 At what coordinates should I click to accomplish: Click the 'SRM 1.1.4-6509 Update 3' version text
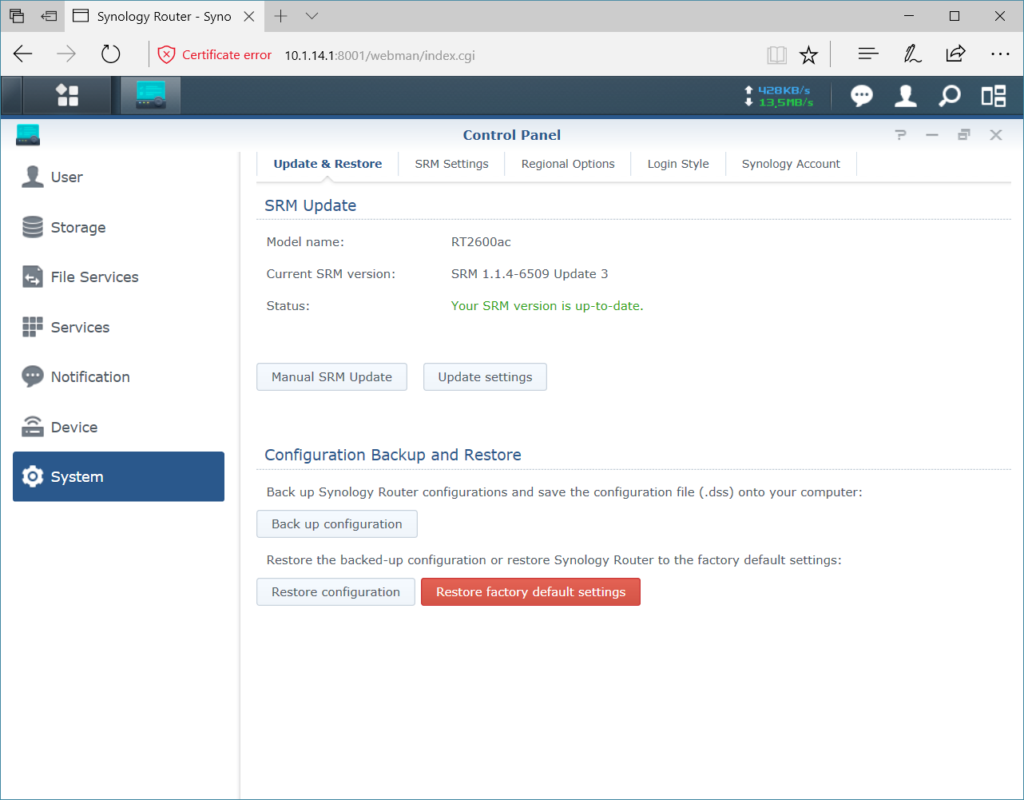point(530,274)
